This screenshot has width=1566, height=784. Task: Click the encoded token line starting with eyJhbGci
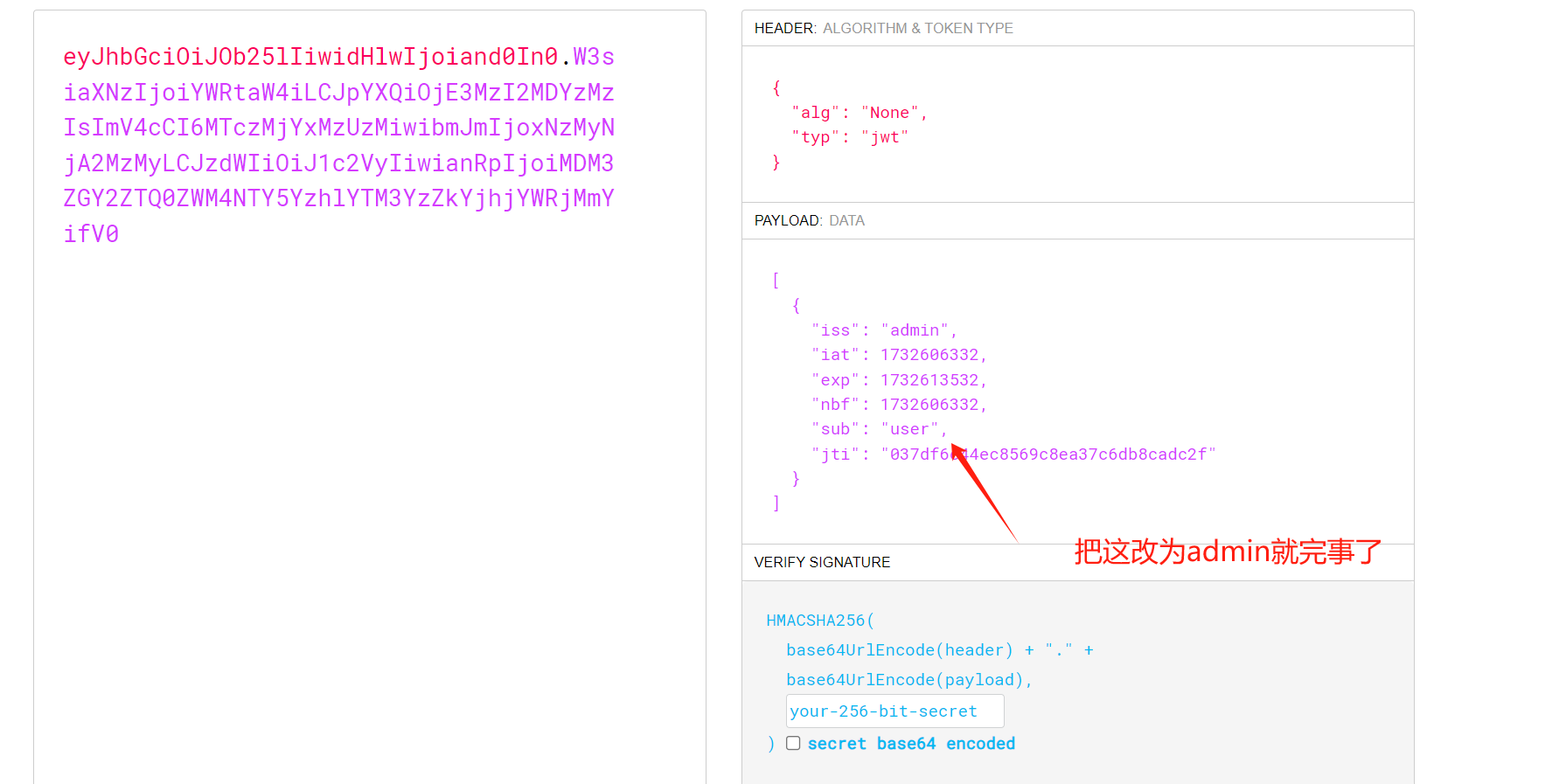pos(338,57)
